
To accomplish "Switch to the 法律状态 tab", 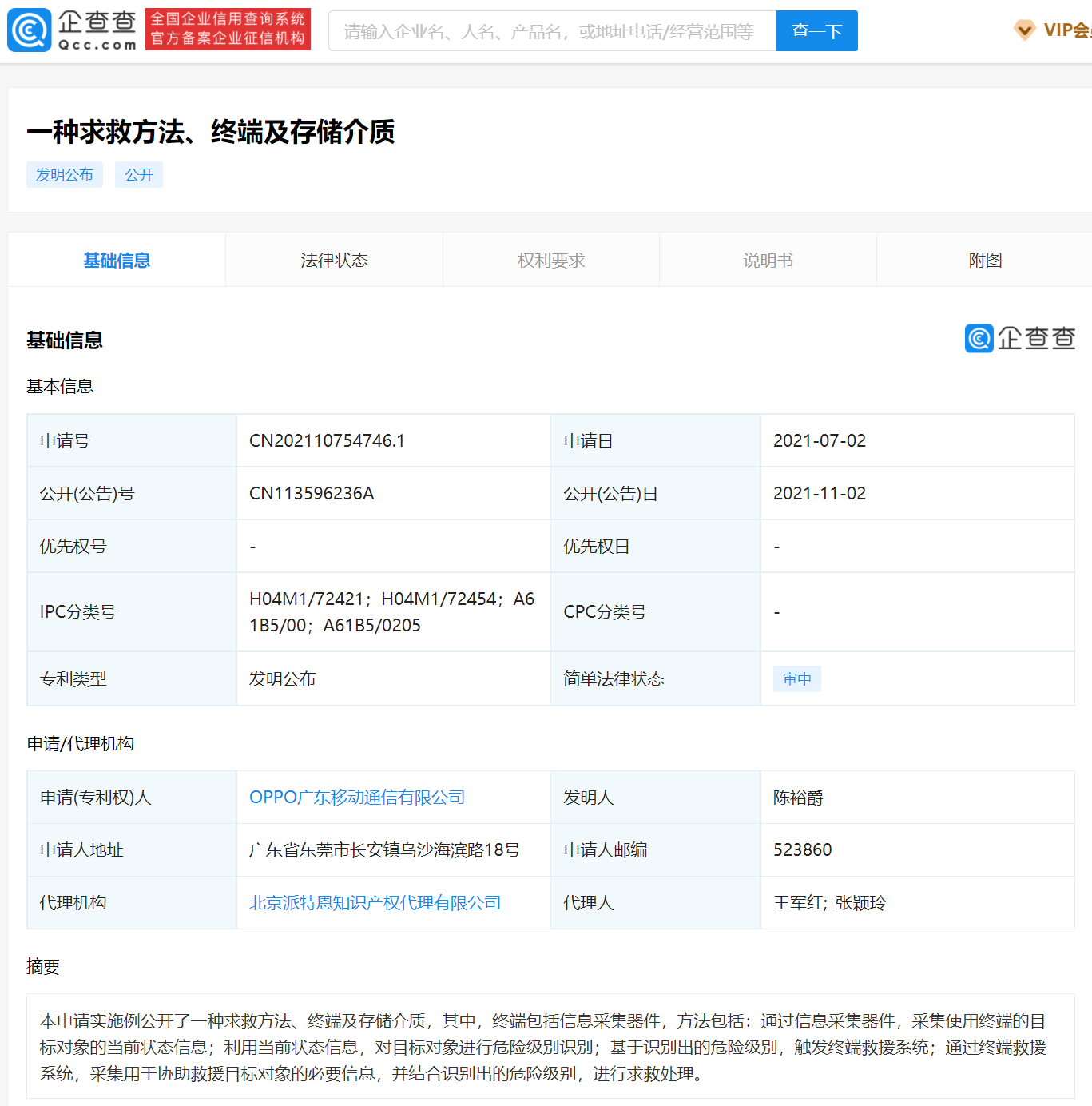I will coord(334,261).
